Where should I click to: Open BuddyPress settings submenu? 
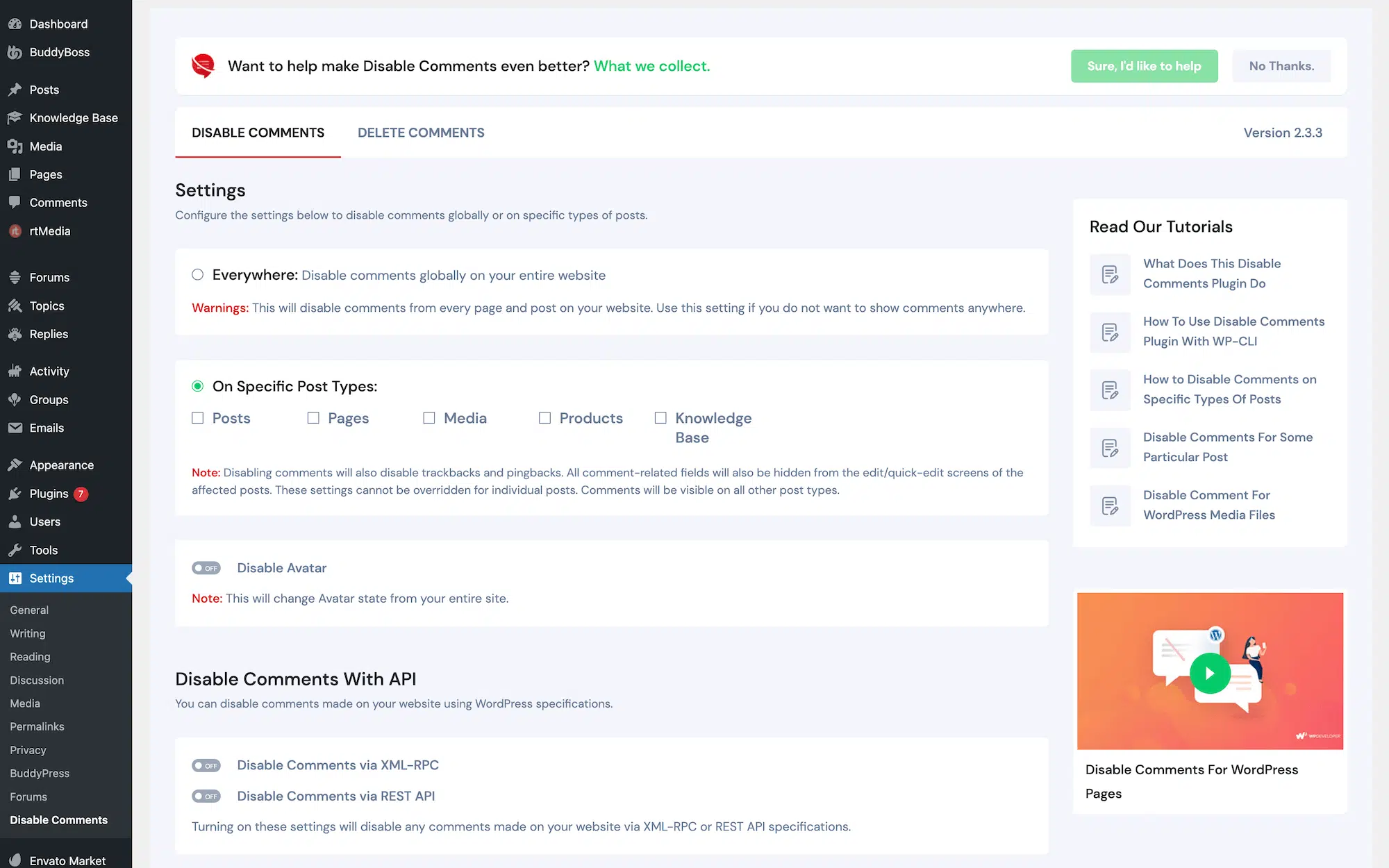pyautogui.click(x=40, y=774)
